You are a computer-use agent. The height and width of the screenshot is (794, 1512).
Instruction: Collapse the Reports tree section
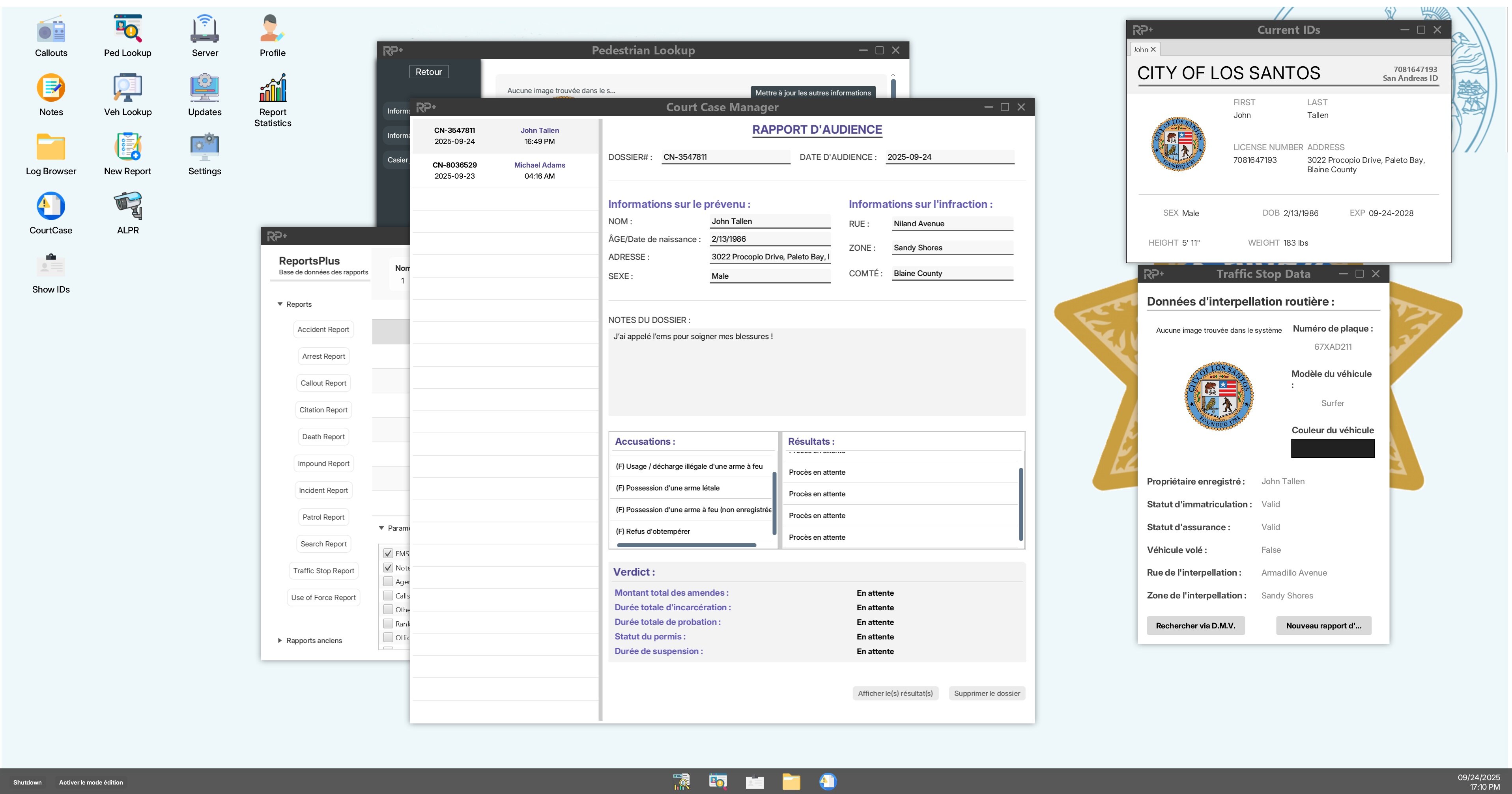point(280,304)
